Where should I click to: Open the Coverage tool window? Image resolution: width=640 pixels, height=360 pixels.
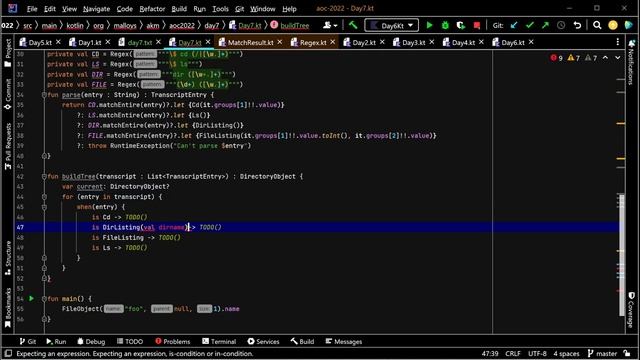coord(632,309)
